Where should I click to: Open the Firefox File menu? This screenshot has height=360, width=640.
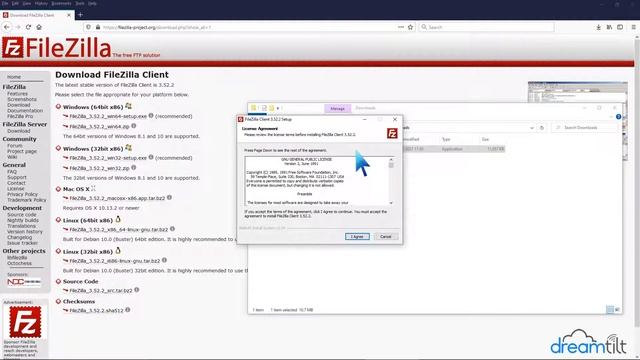(5, 3)
